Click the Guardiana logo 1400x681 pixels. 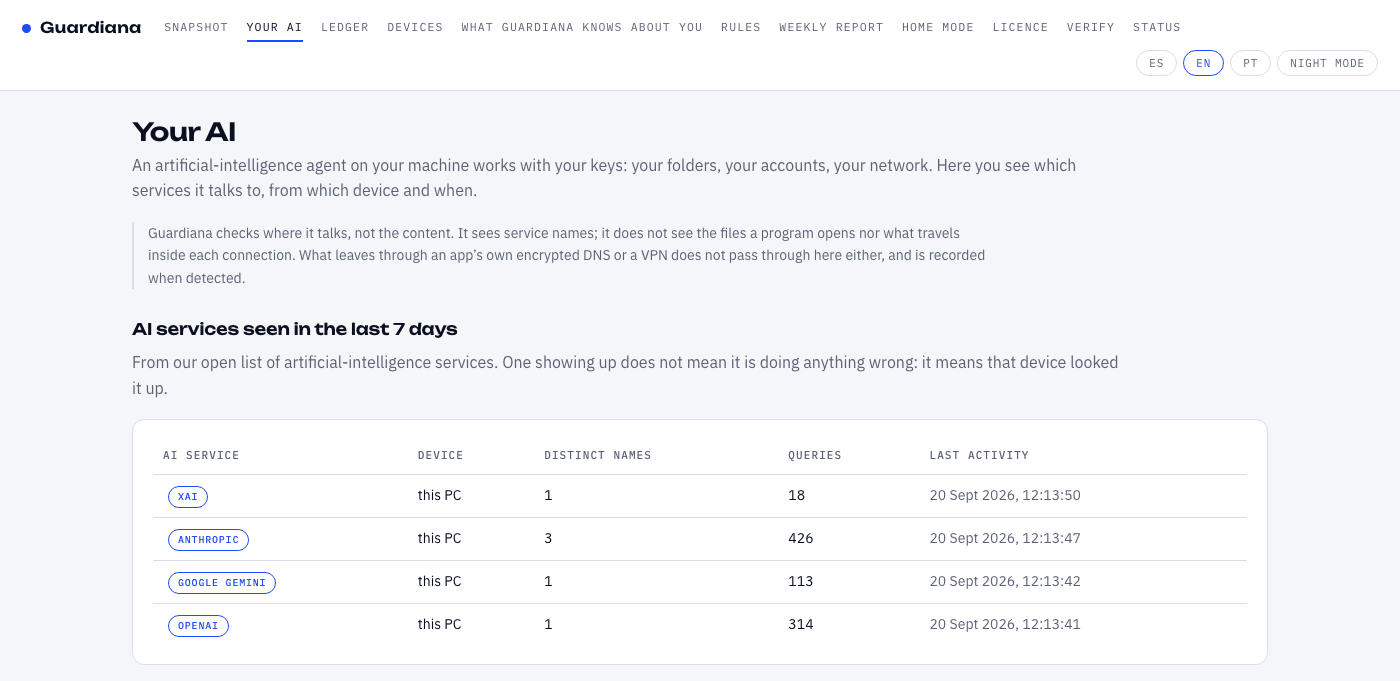coord(81,28)
